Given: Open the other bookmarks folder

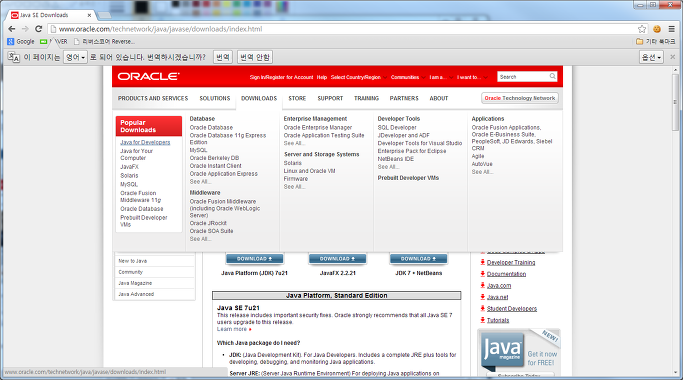Looking at the screenshot, I should 656,41.
